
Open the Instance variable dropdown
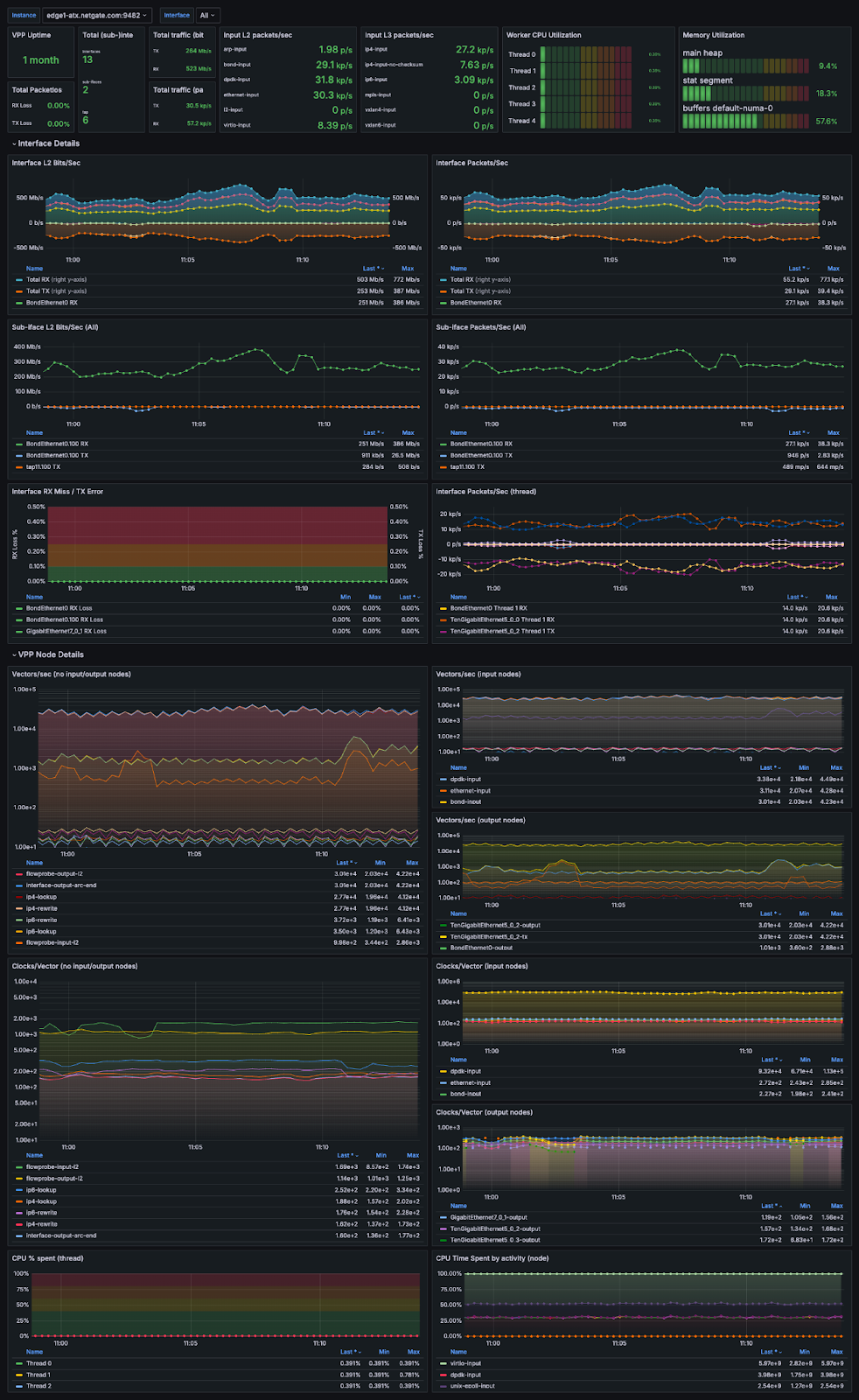click(98, 15)
